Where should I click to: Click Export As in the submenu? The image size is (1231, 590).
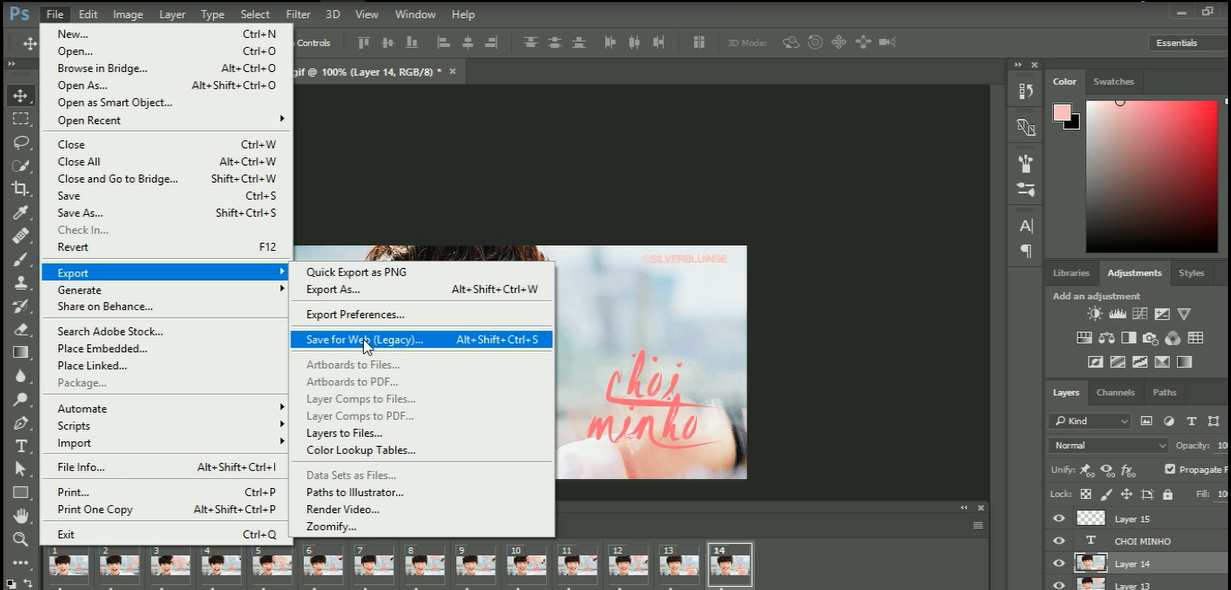(421, 290)
